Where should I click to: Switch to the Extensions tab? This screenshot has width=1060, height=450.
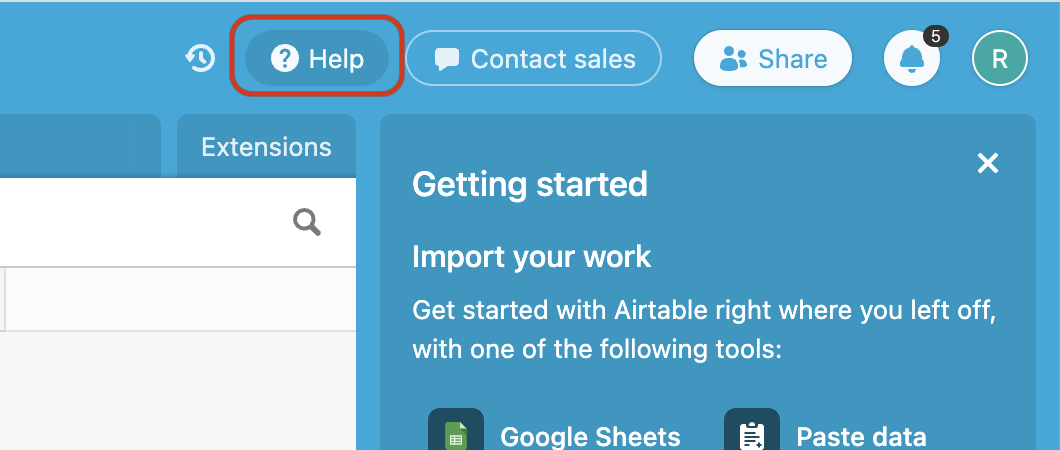[266, 147]
